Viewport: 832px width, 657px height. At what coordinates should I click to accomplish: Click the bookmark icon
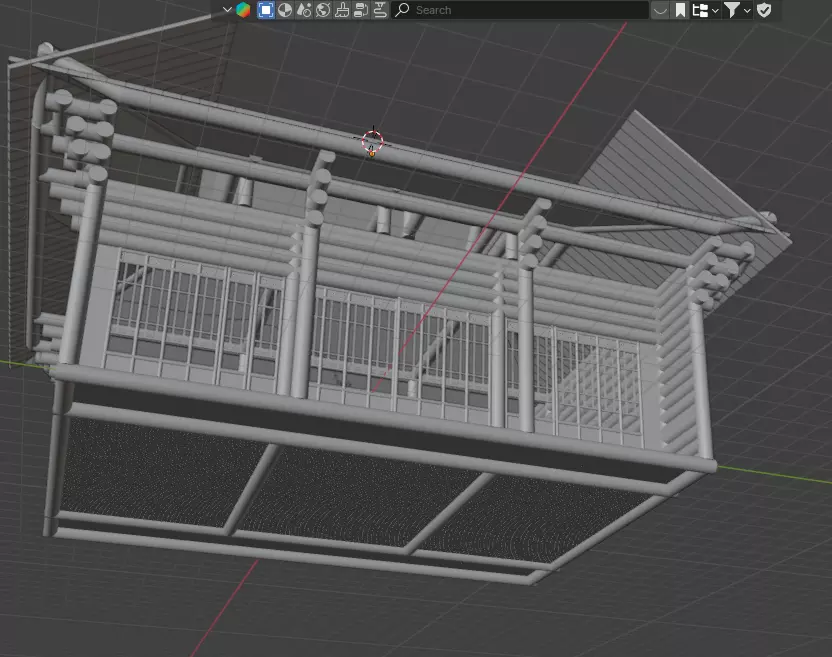point(680,10)
